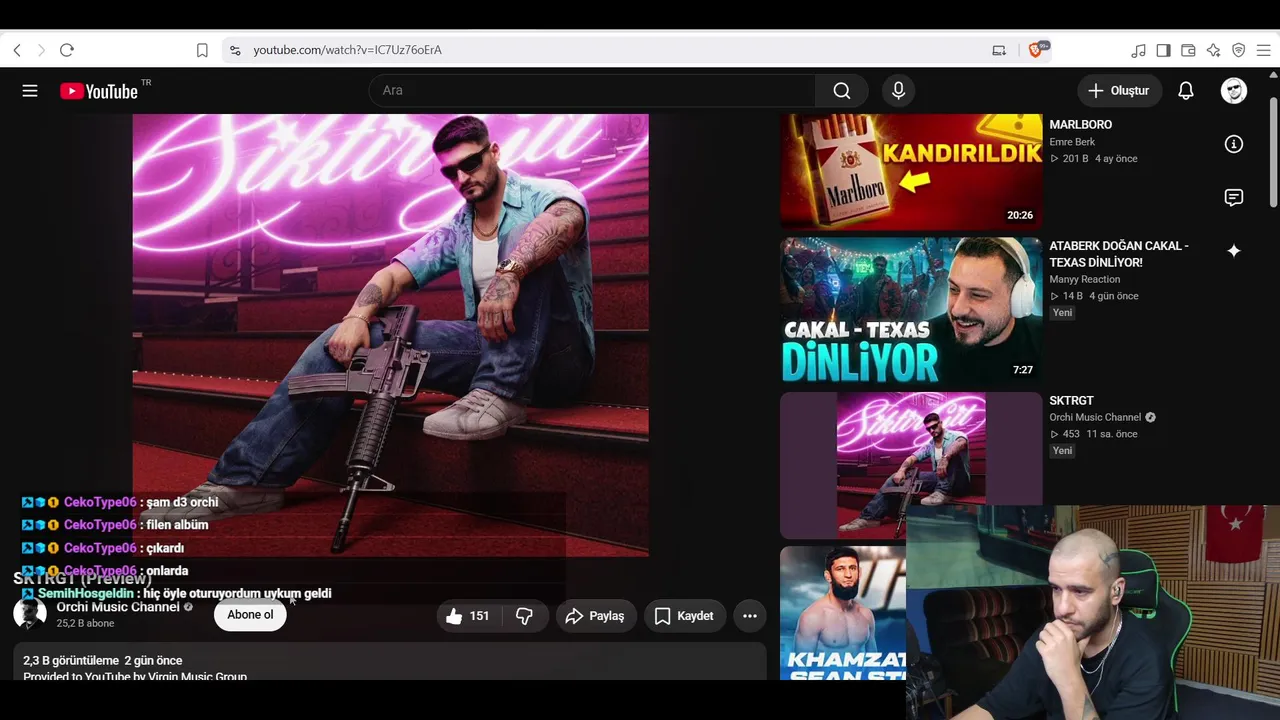Open Orchi Music Channel name below video
Viewport: 1280px width, 720px height.
click(x=118, y=607)
